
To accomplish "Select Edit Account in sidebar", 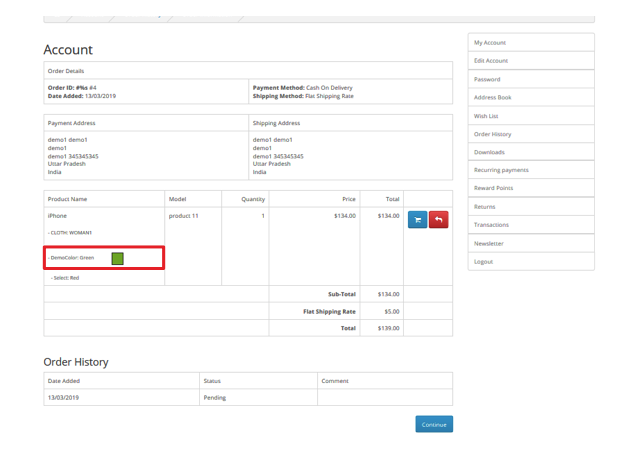I will click(x=491, y=61).
